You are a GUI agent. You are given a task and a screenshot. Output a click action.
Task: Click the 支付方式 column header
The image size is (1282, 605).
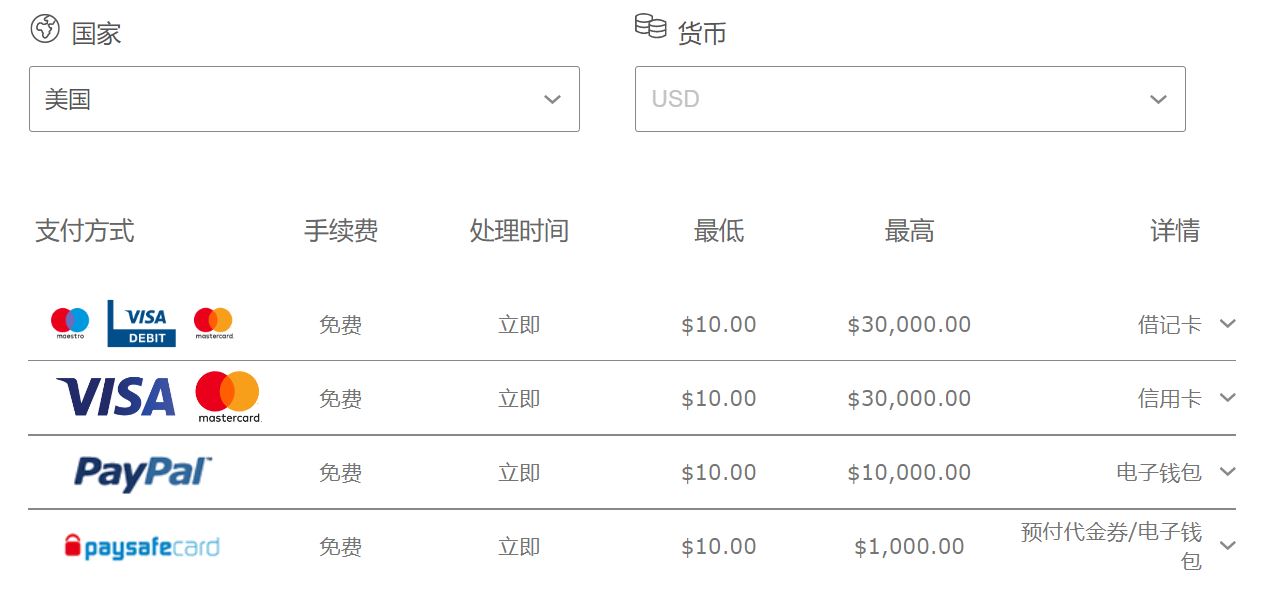[x=85, y=231]
